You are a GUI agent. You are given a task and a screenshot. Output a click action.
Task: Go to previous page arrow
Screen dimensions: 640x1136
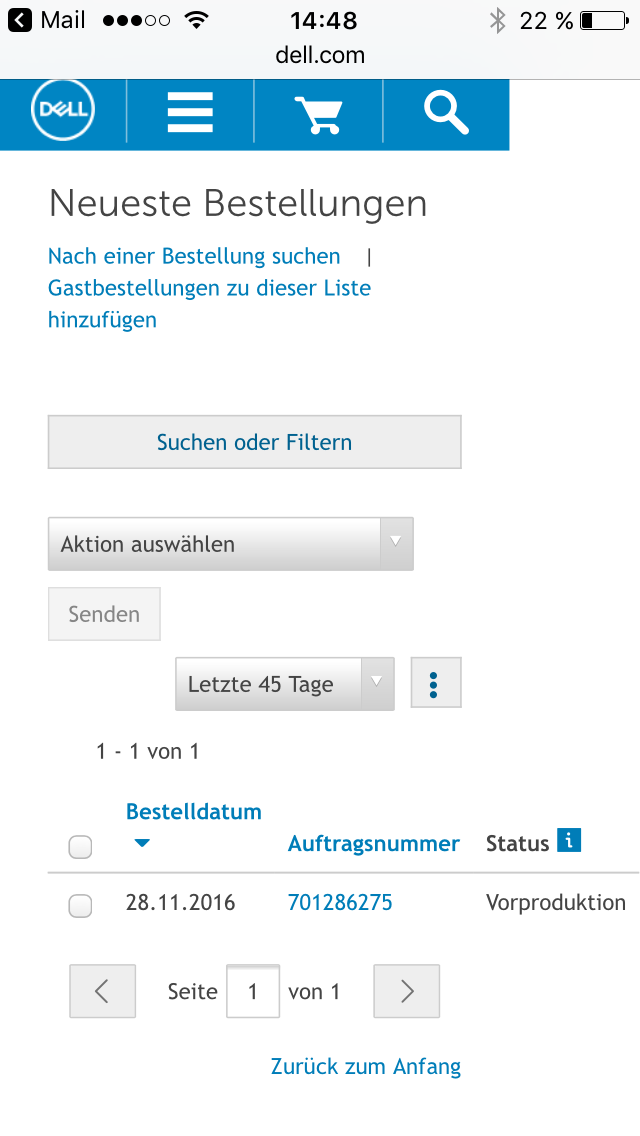(102, 991)
